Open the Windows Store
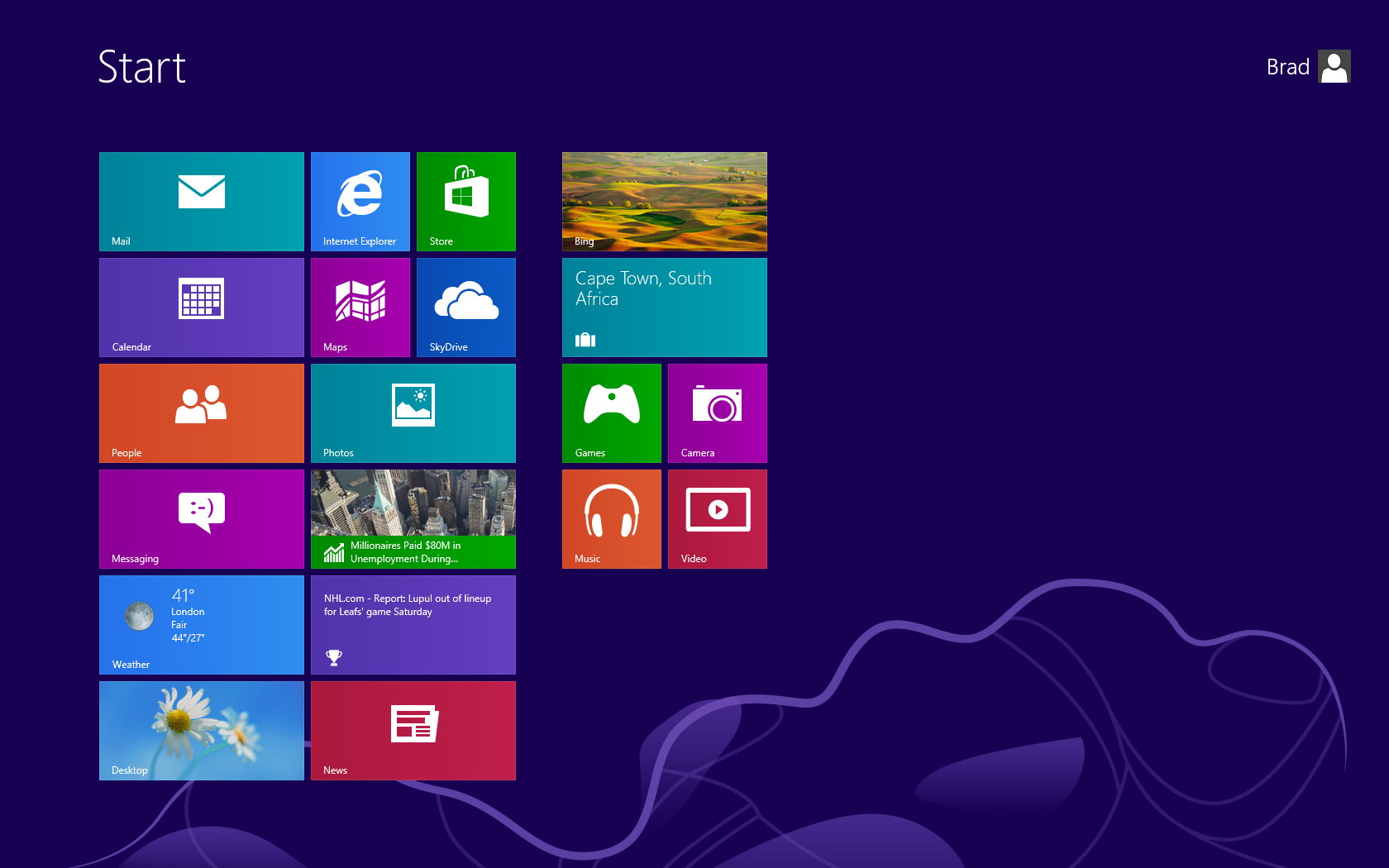This screenshot has height=868, width=1389. 465,201
